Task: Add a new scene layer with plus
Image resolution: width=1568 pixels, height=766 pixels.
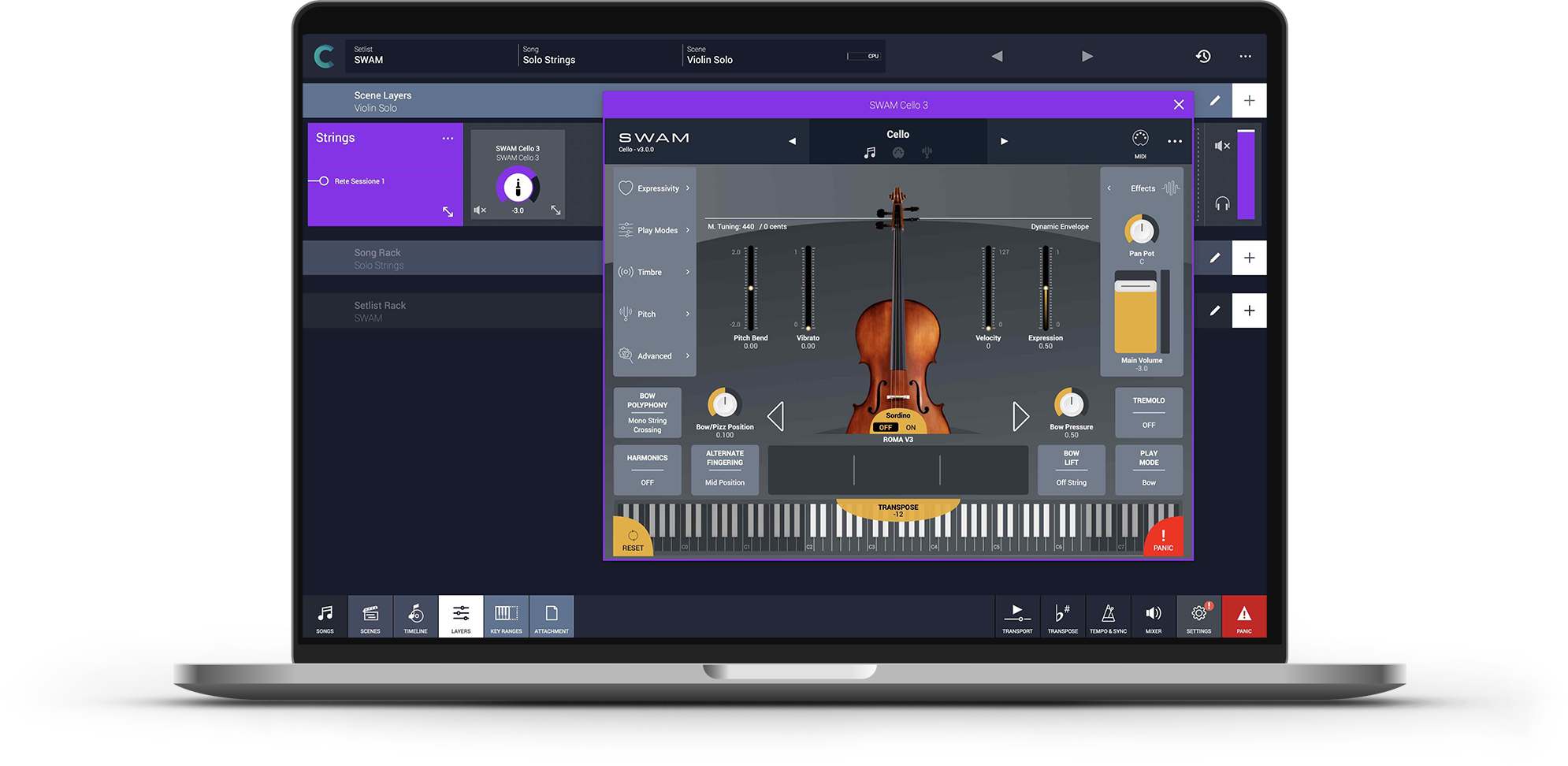Action: [1250, 100]
